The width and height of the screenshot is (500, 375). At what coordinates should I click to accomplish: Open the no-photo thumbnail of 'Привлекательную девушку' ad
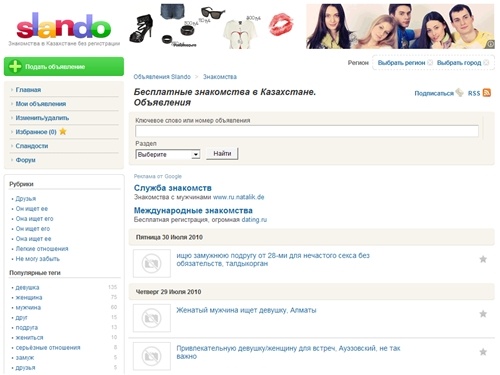(152, 356)
